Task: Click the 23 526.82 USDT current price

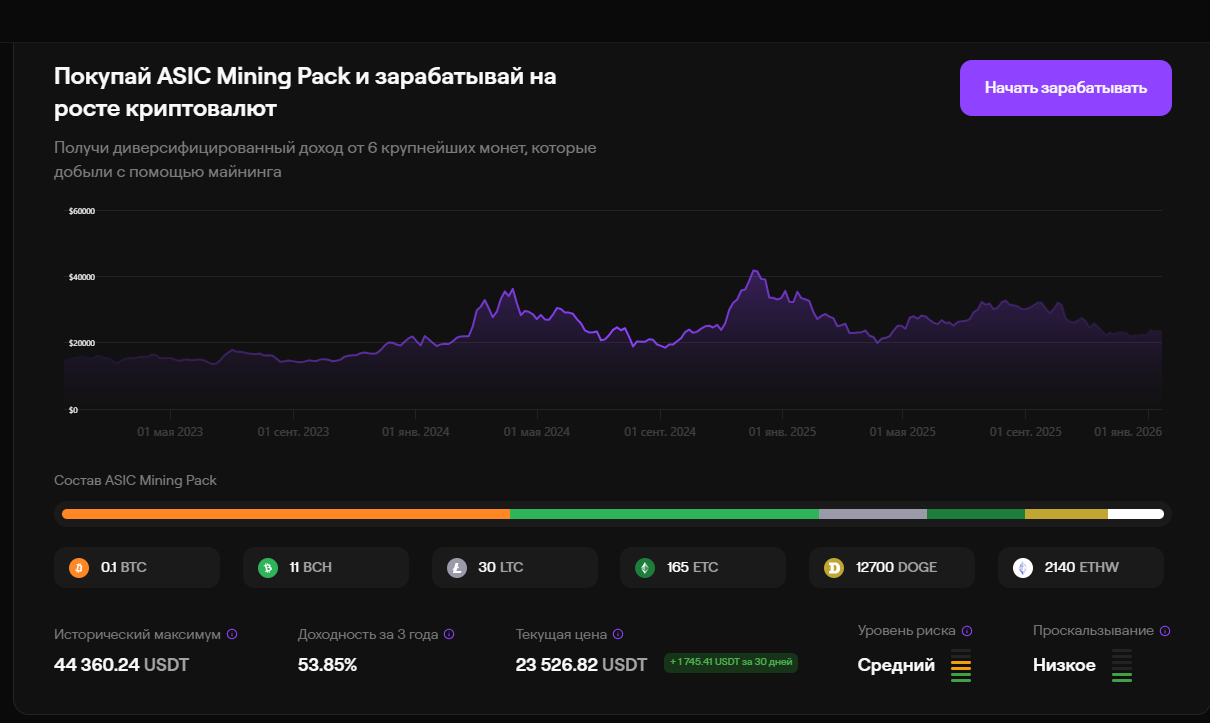Action: click(581, 664)
